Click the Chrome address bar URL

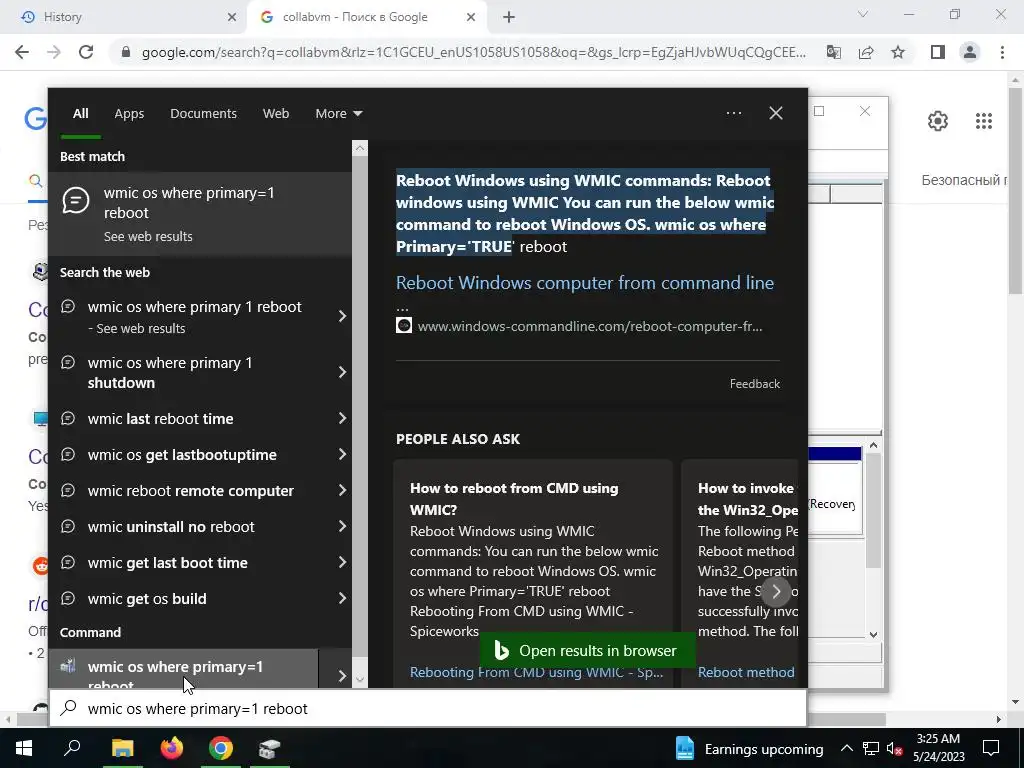[x=473, y=52]
